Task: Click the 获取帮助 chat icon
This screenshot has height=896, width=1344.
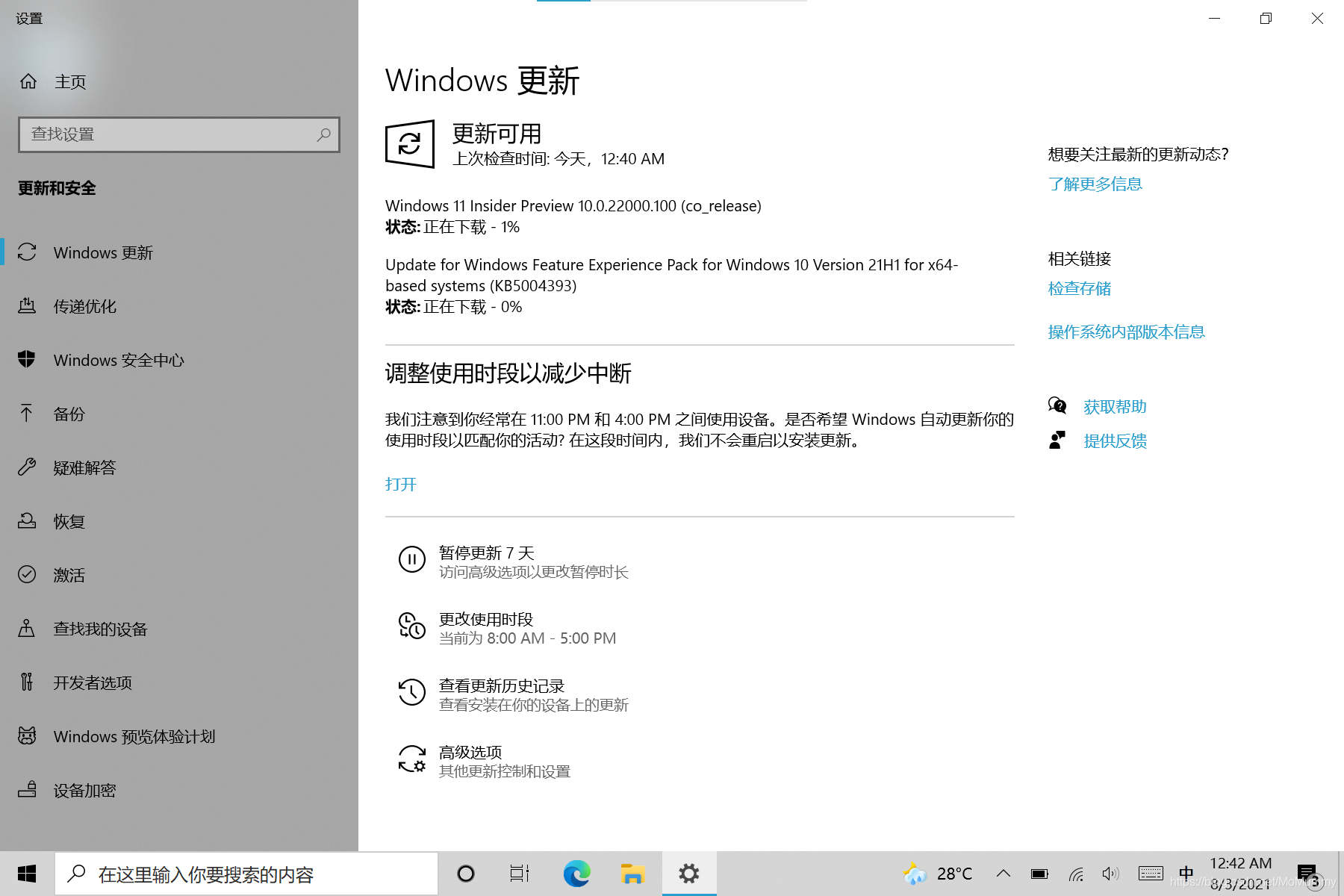Action: (x=1057, y=405)
